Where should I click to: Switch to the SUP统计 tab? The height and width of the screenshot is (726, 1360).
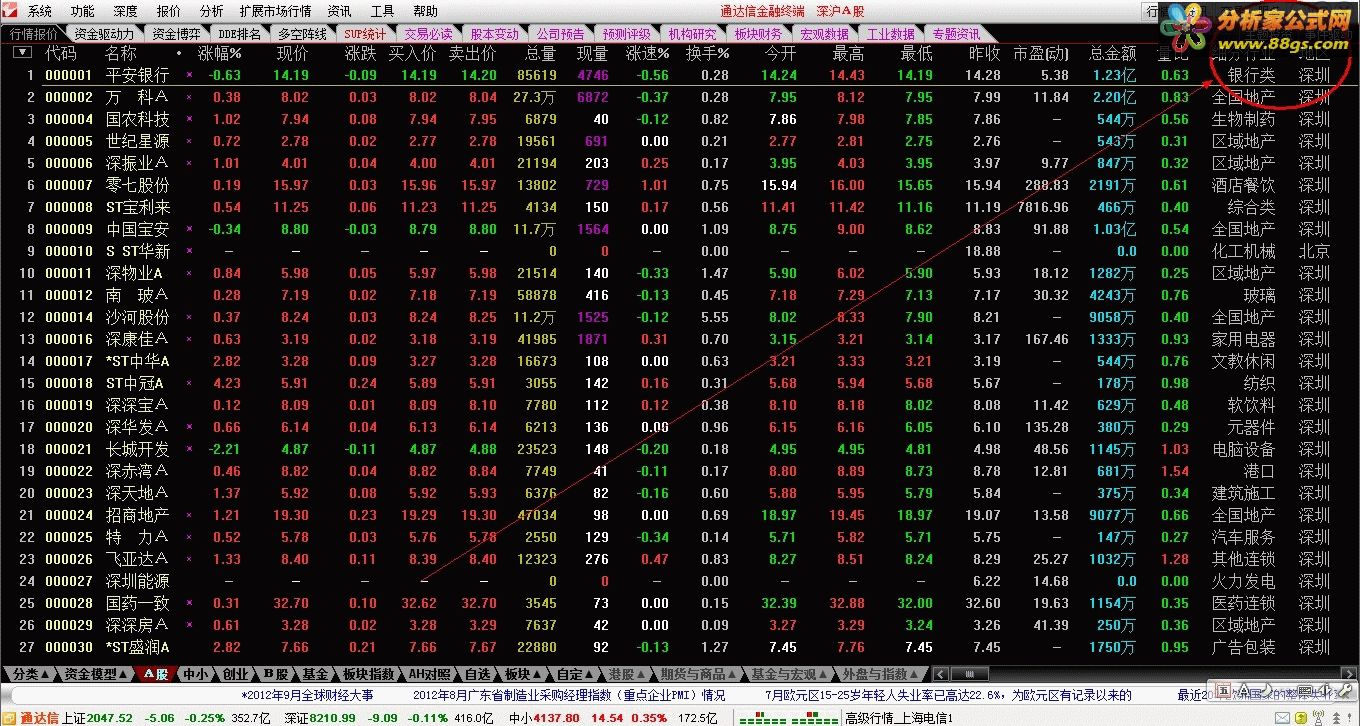tap(365, 33)
